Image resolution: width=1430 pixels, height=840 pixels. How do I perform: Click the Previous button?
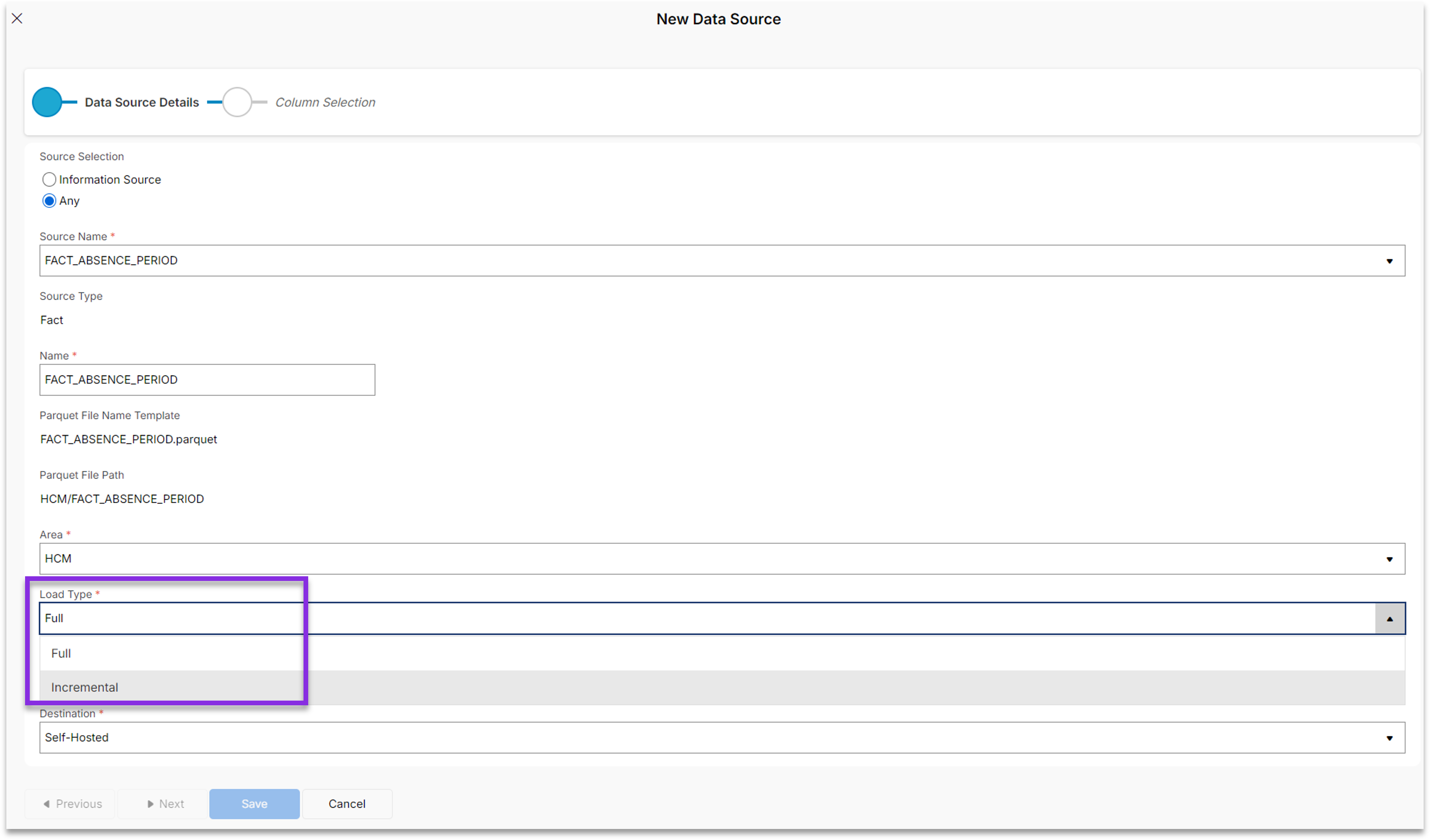click(71, 804)
